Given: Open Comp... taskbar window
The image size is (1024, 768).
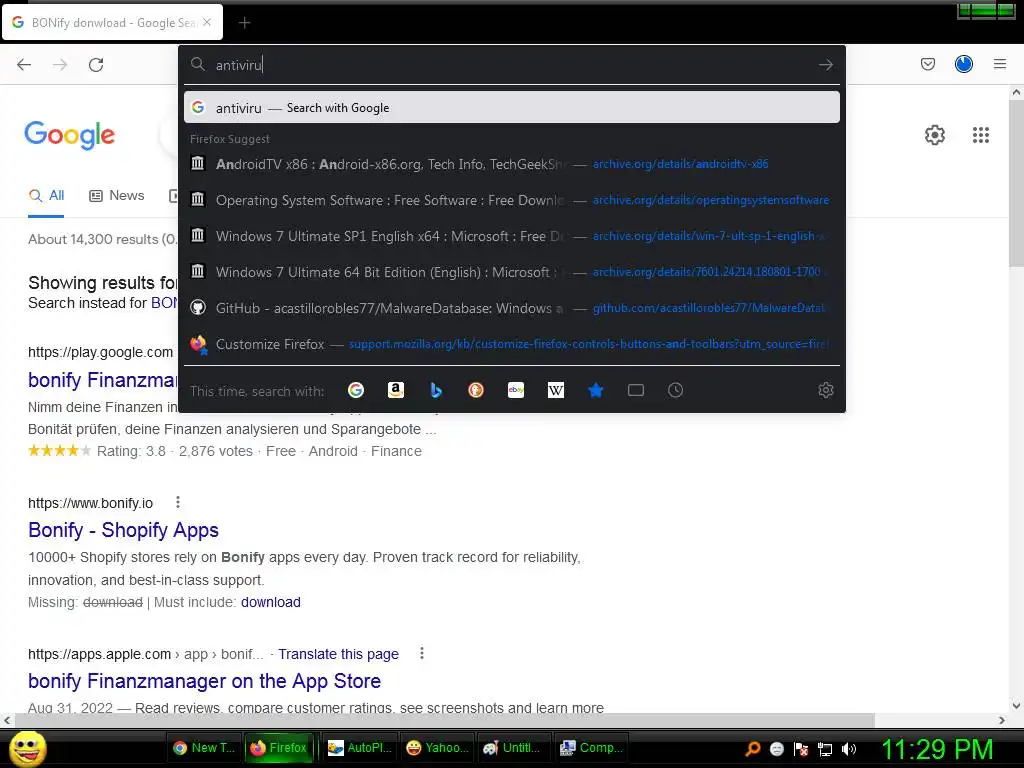Looking at the screenshot, I should click(592, 748).
